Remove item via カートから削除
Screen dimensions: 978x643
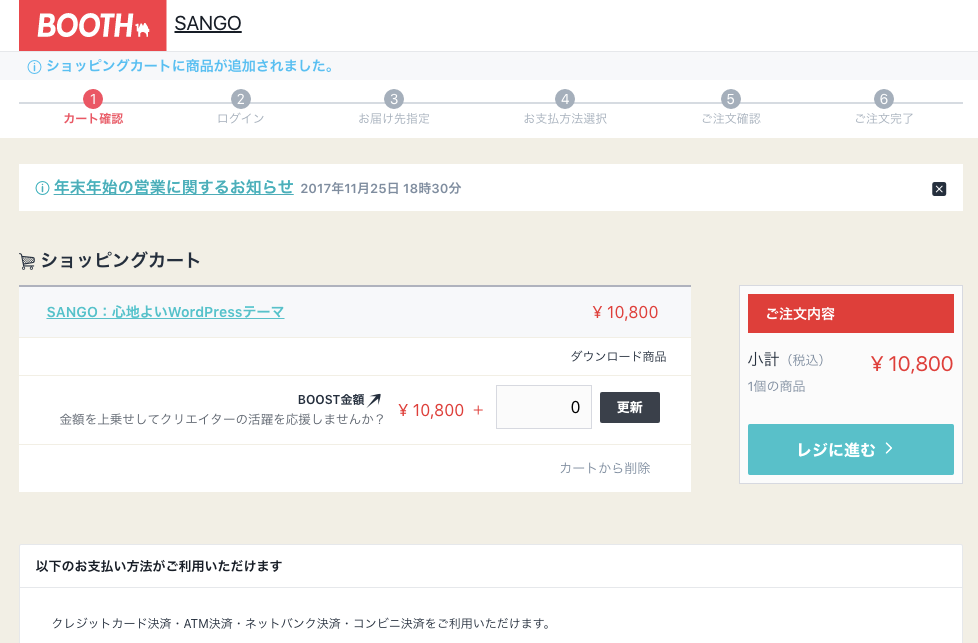tap(604, 468)
